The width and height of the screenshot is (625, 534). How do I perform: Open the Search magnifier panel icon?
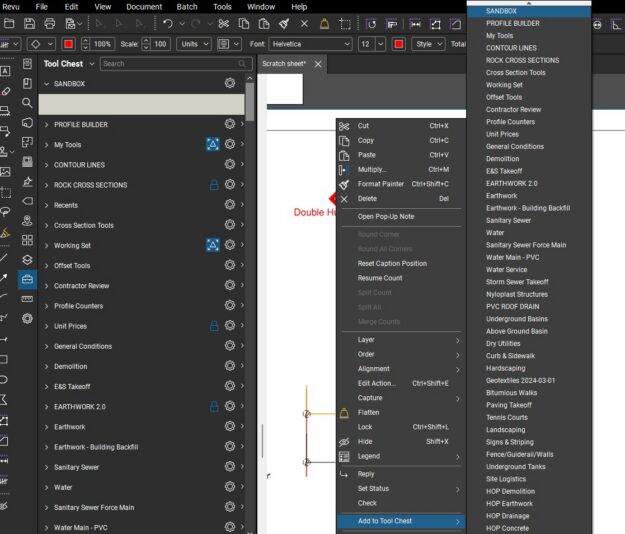point(27,103)
